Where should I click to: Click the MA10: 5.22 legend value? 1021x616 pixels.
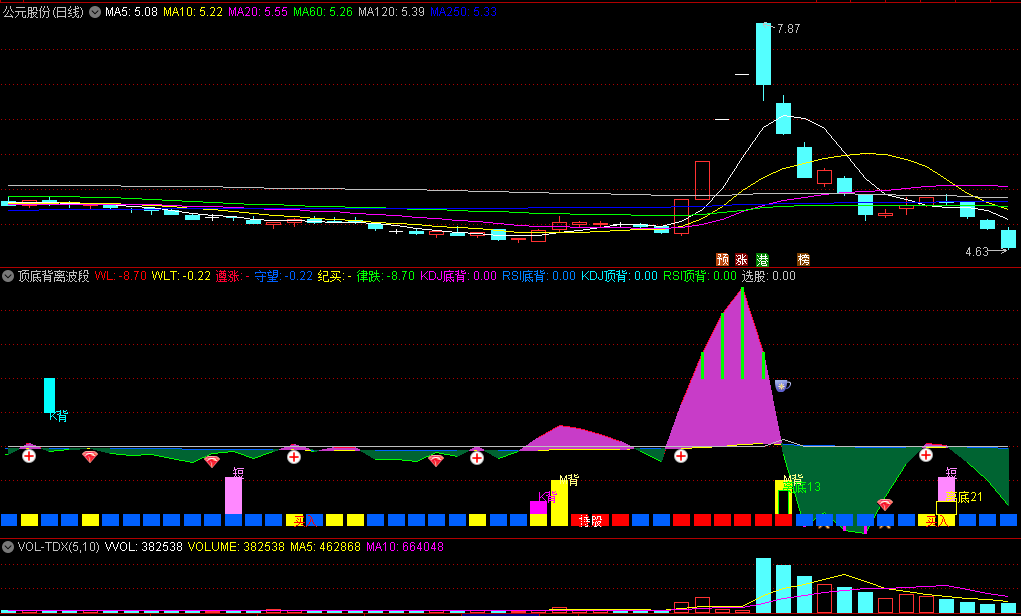click(x=193, y=12)
